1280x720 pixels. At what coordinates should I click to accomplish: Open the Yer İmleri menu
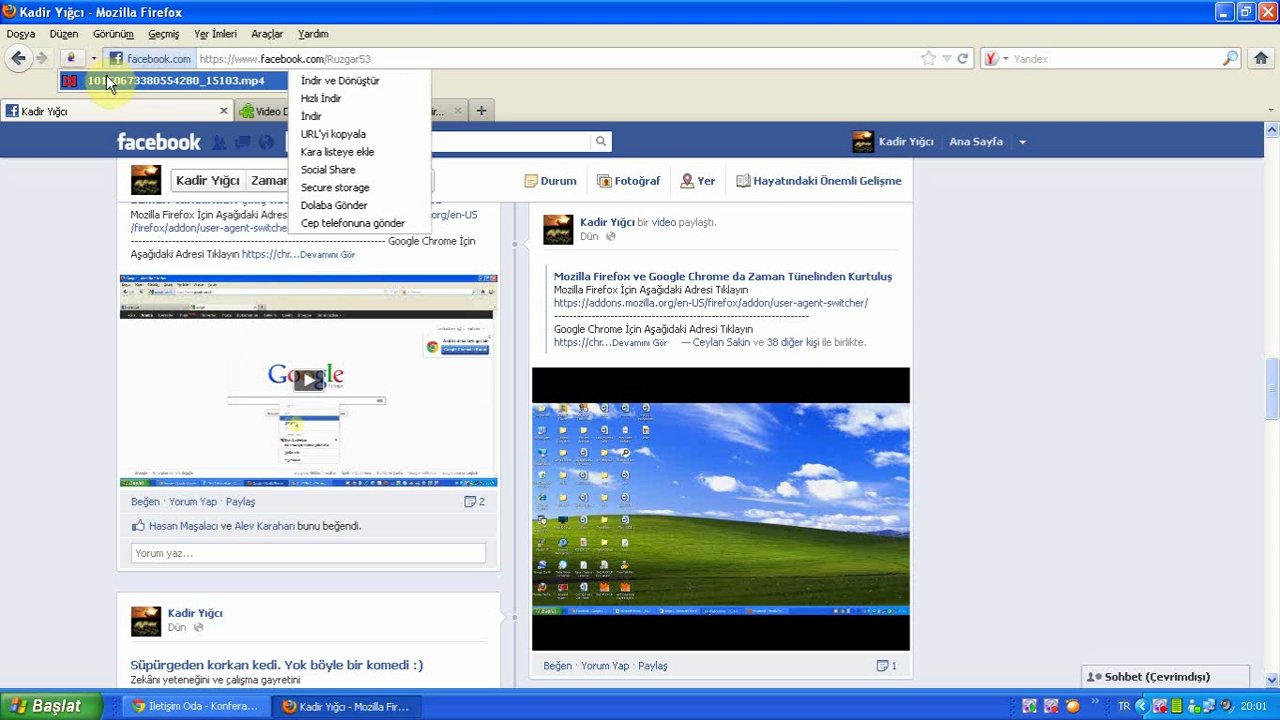215,34
